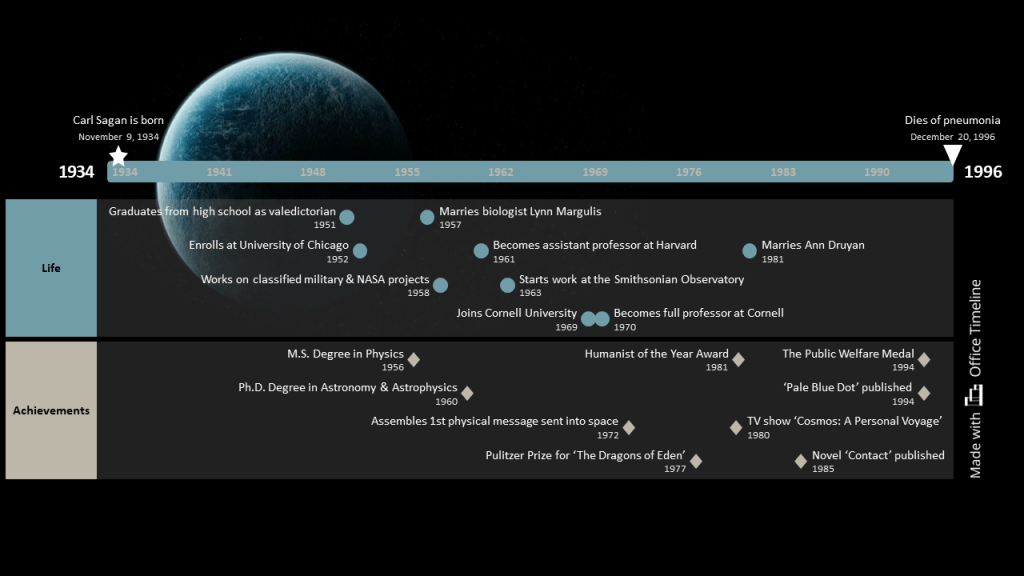Click the circle marker for 'Becomes full professor at Cornell'
This screenshot has width=1024, height=576.
602,318
